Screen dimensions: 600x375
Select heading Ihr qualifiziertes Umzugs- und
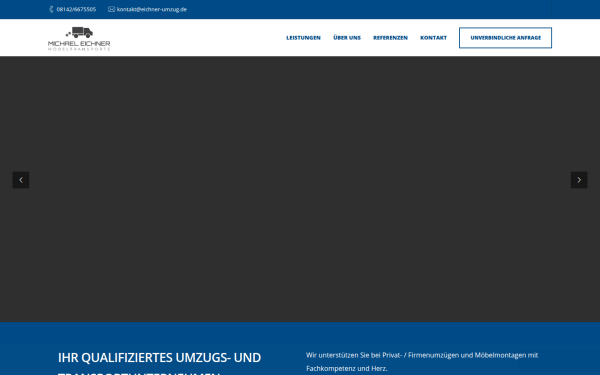click(x=159, y=358)
